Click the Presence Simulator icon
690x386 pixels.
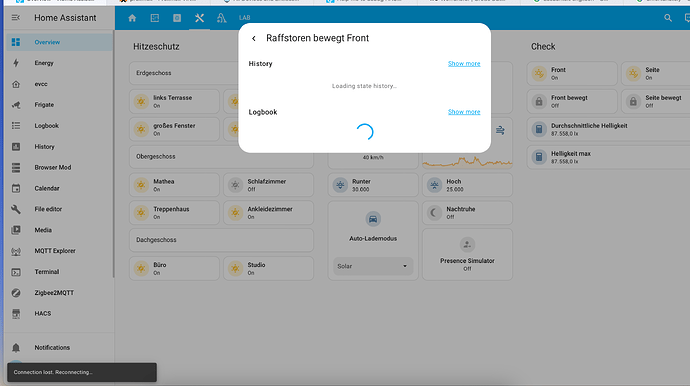coord(467,245)
